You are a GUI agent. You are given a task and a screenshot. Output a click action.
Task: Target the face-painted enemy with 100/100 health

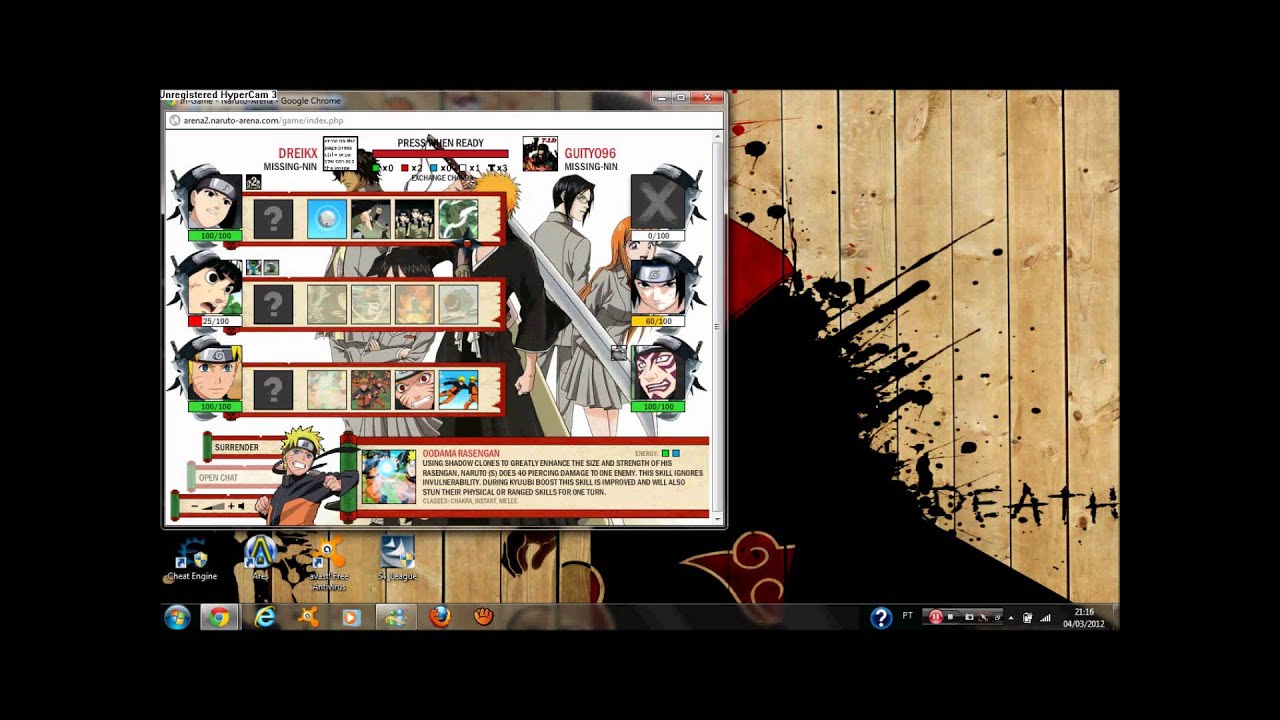(x=657, y=373)
